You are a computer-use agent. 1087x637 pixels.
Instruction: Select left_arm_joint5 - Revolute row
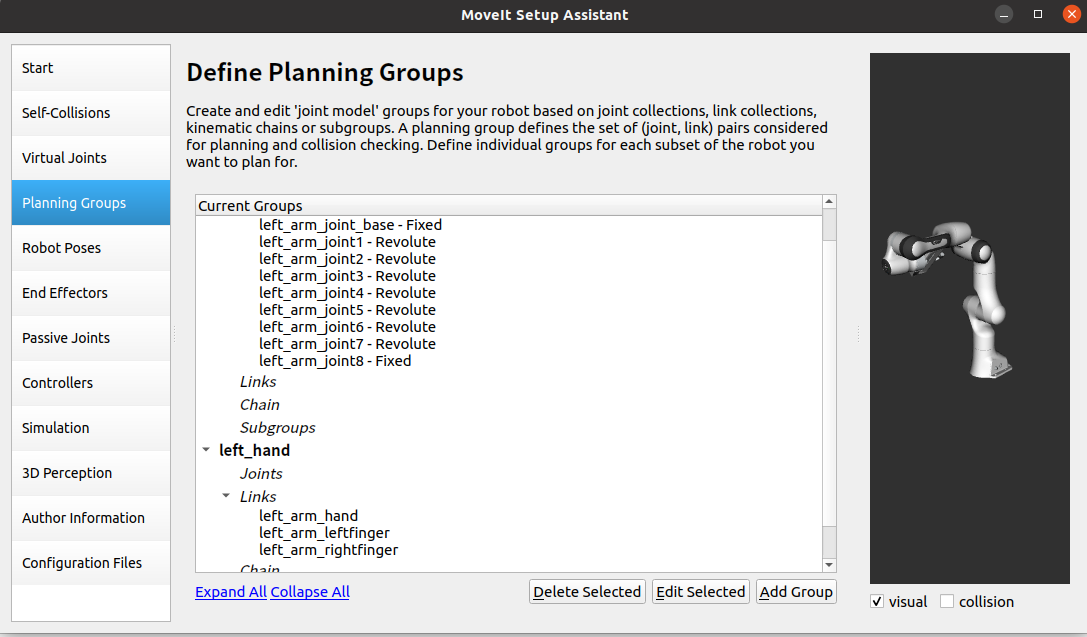point(347,310)
